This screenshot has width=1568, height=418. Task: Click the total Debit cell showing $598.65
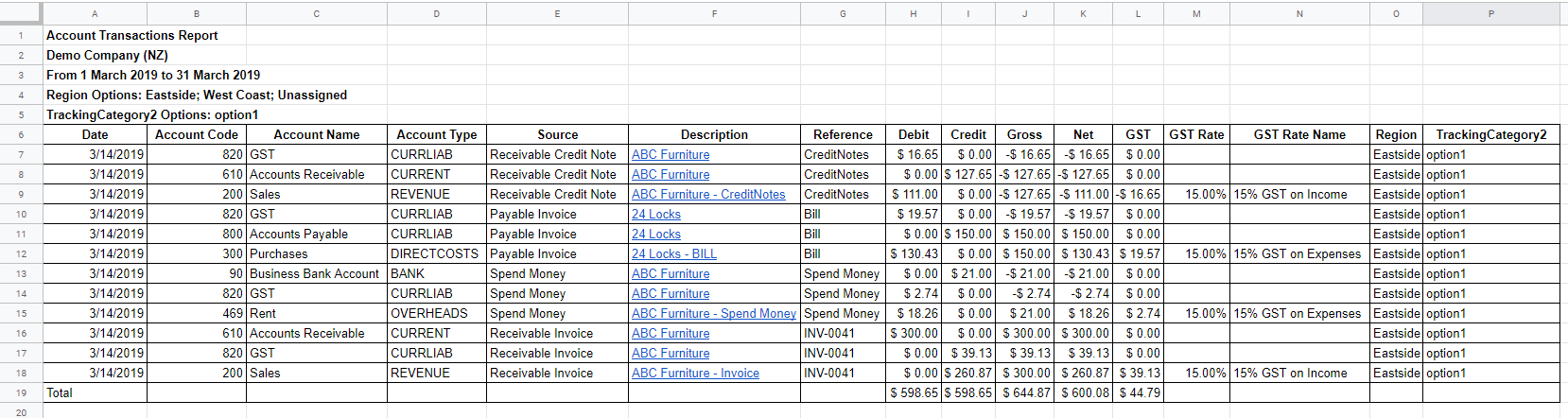(x=914, y=393)
